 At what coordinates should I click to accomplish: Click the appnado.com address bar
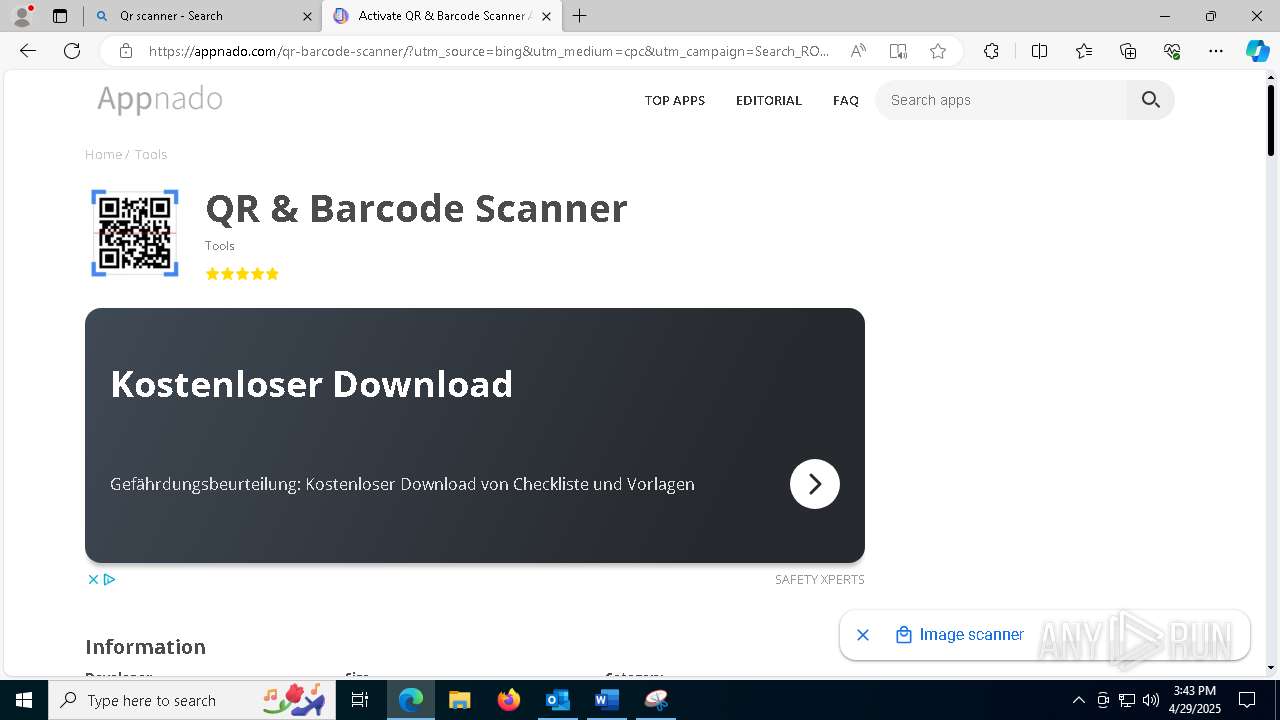(x=488, y=51)
